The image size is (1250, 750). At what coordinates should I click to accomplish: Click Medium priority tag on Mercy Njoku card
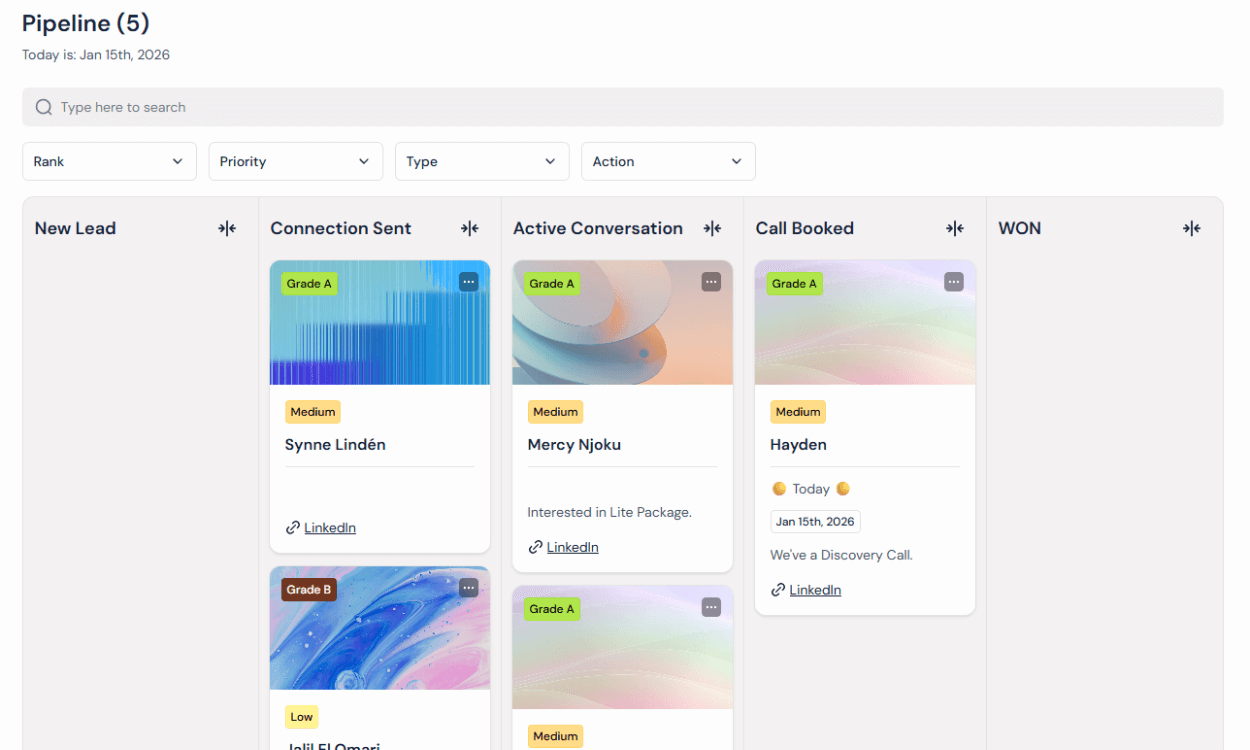click(x=555, y=412)
